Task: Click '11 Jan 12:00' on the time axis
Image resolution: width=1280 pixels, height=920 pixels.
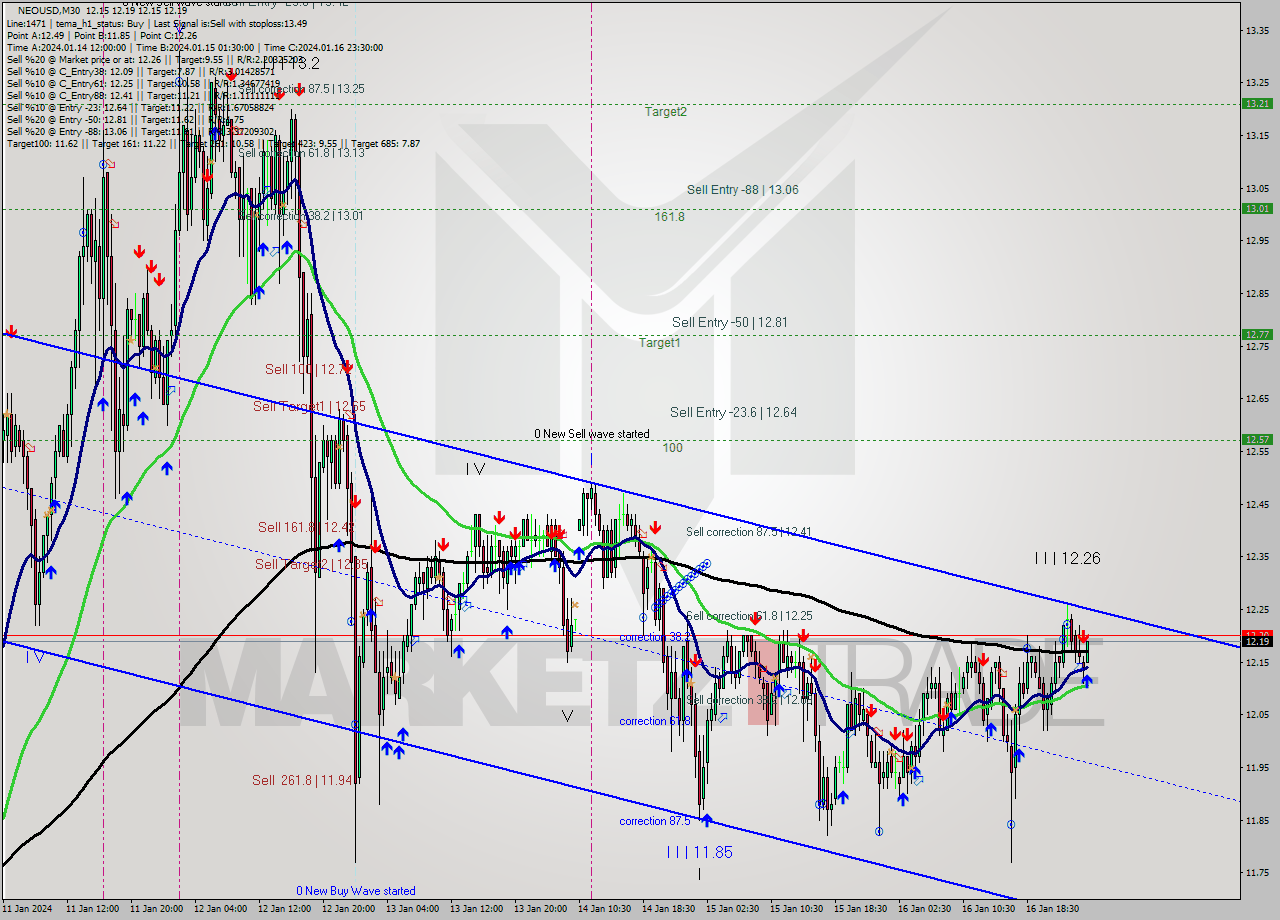Action: click(x=91, y=909)
